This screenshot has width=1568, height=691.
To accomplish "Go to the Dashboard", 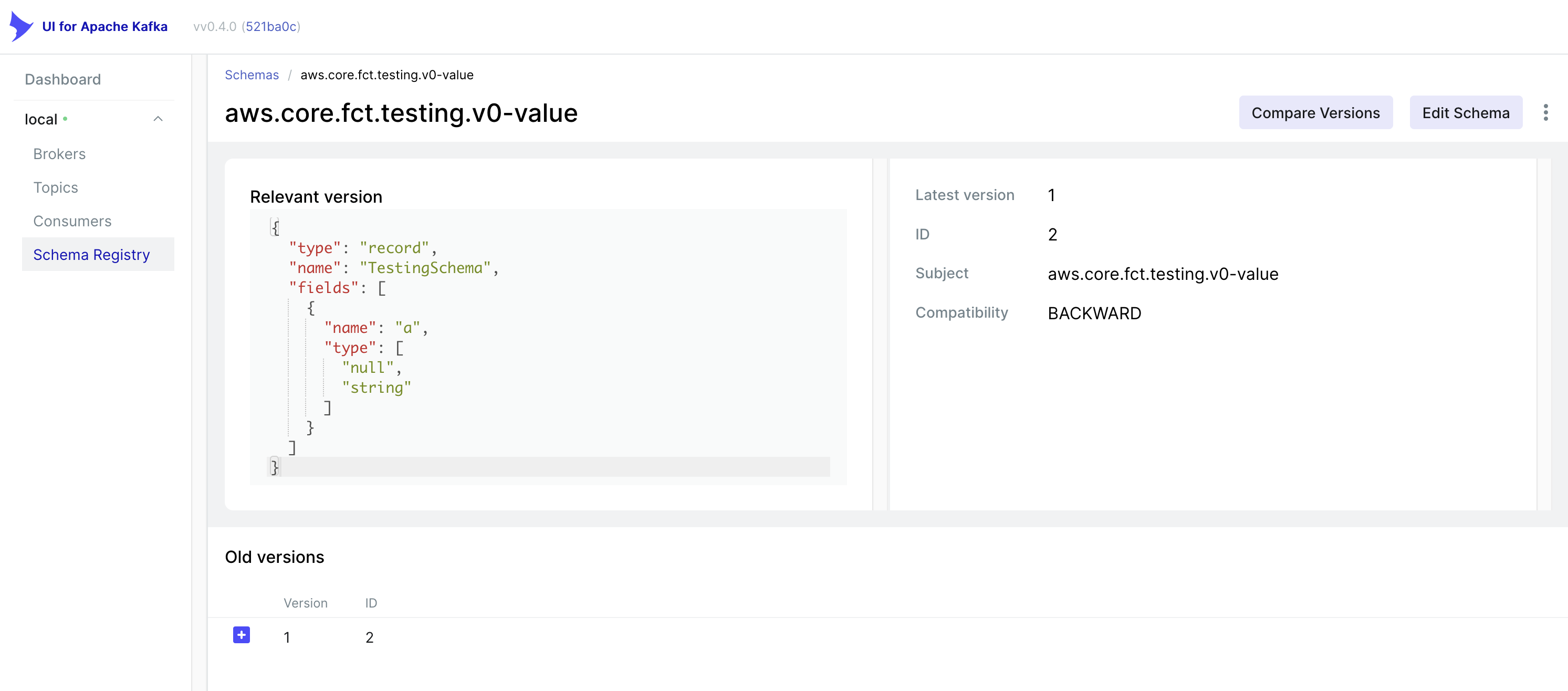I will [62, 79].
